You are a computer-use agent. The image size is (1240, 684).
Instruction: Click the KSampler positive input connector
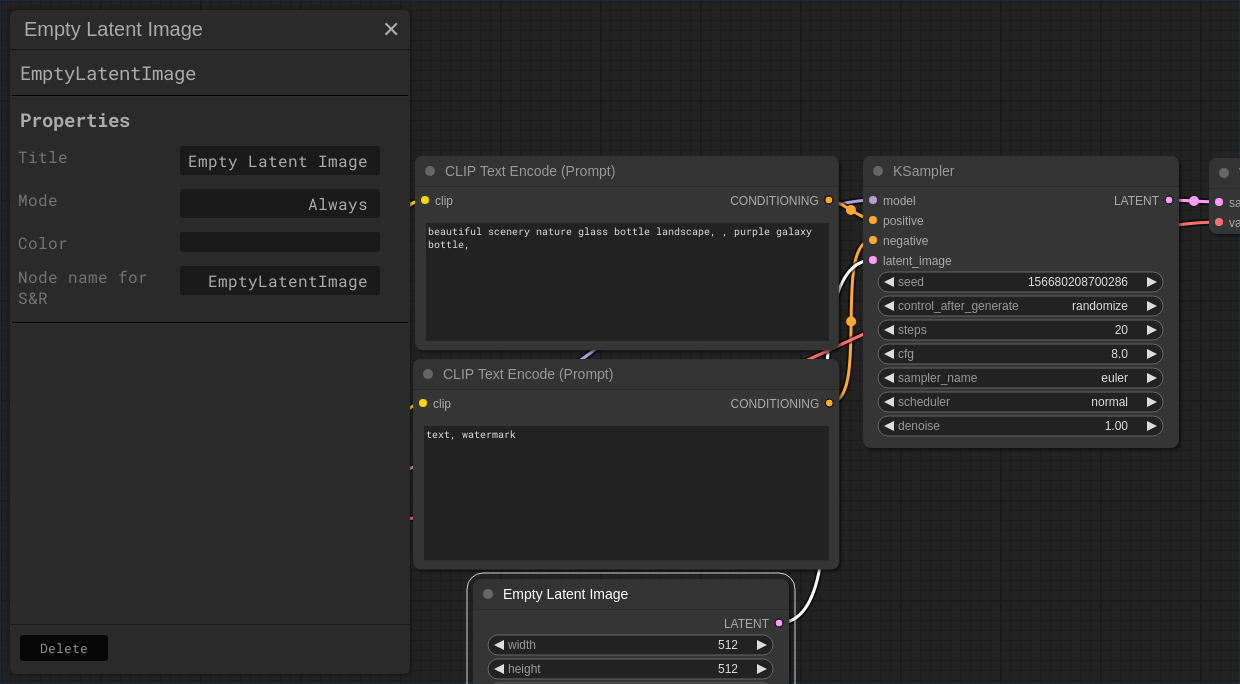[873, 220]
